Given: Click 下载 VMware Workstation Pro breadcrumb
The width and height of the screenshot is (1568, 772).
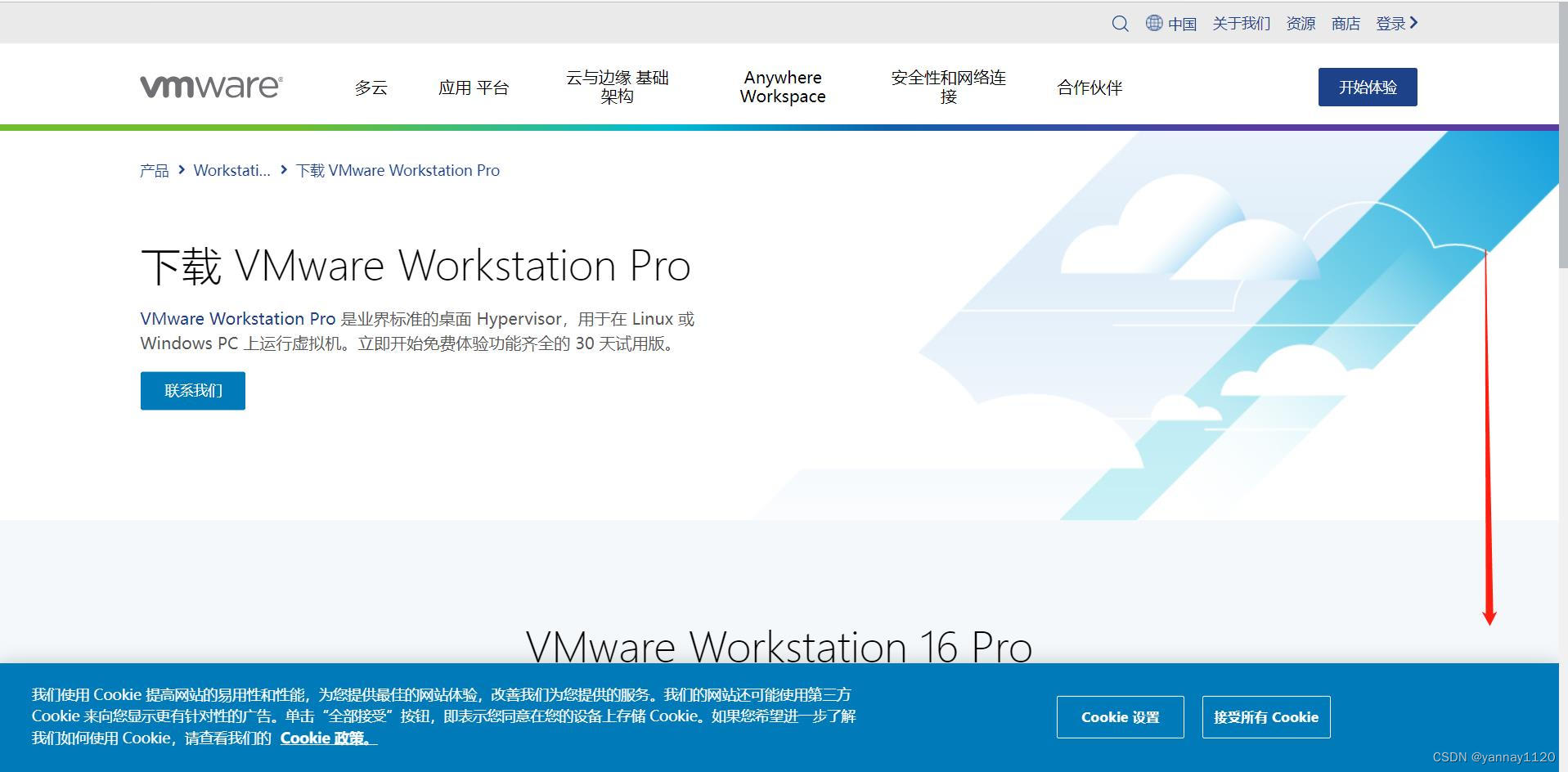Looking at the screenshot, I should [398, 170].
